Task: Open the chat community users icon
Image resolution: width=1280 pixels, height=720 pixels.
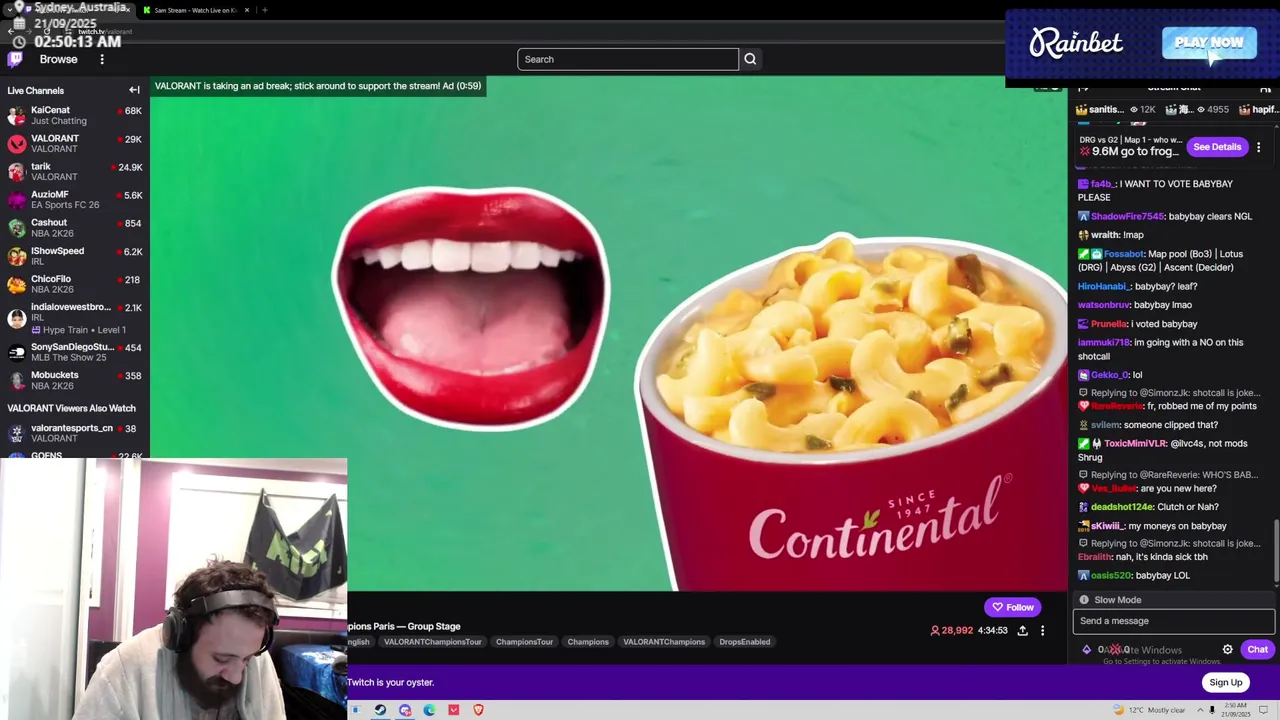Action: point(1265,88)
